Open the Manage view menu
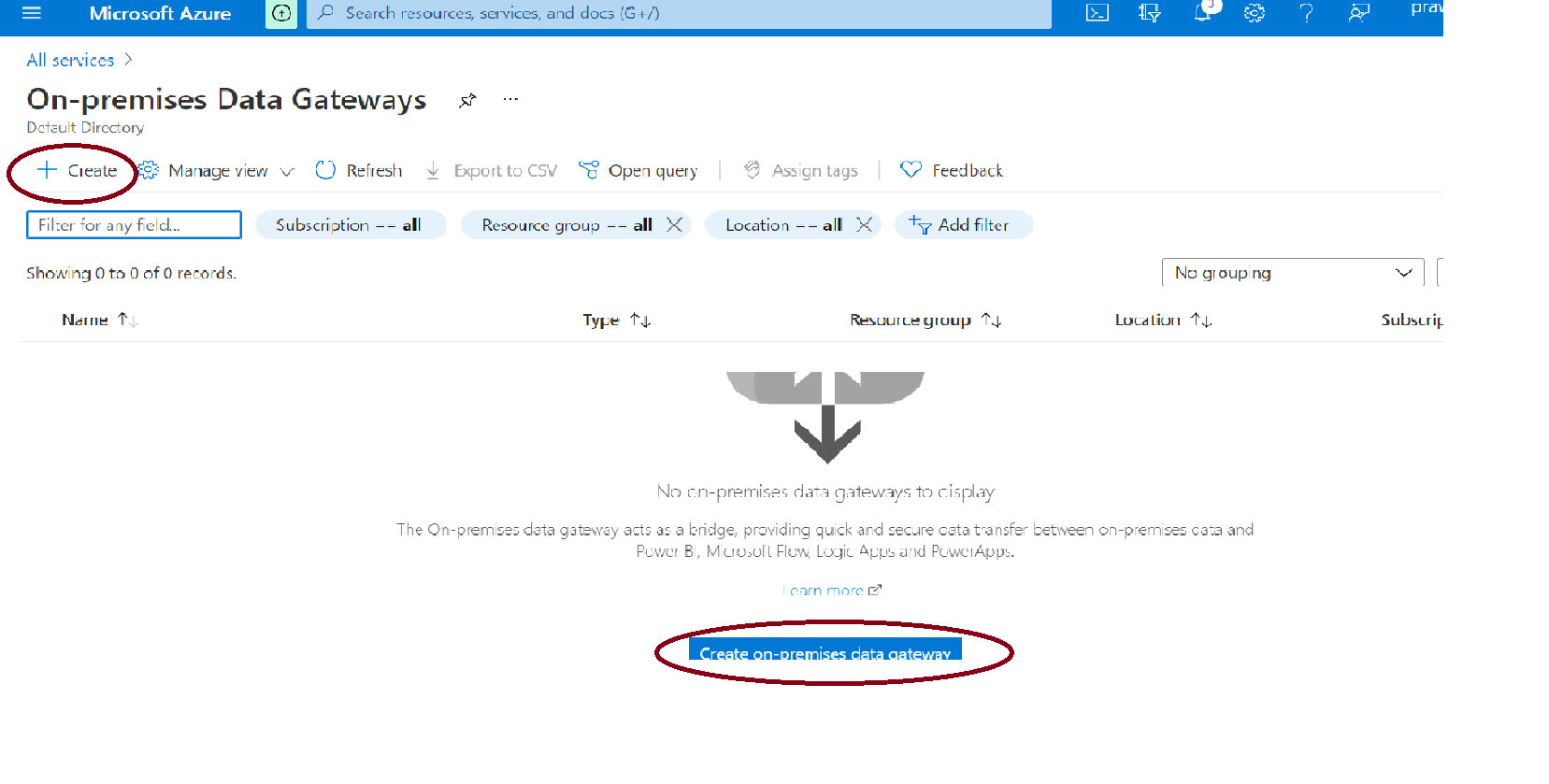Viewport: 1549px width, 784px height. (x=216, y=171)
